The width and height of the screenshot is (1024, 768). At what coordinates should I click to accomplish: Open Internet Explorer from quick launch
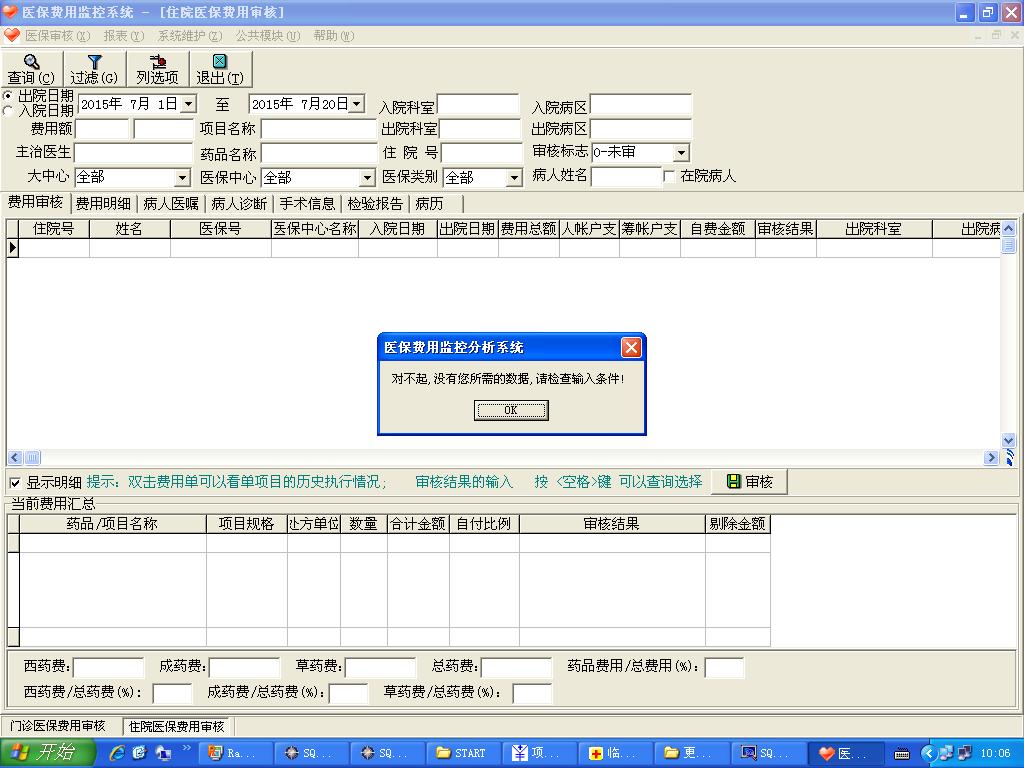click(x=117, y=753)
